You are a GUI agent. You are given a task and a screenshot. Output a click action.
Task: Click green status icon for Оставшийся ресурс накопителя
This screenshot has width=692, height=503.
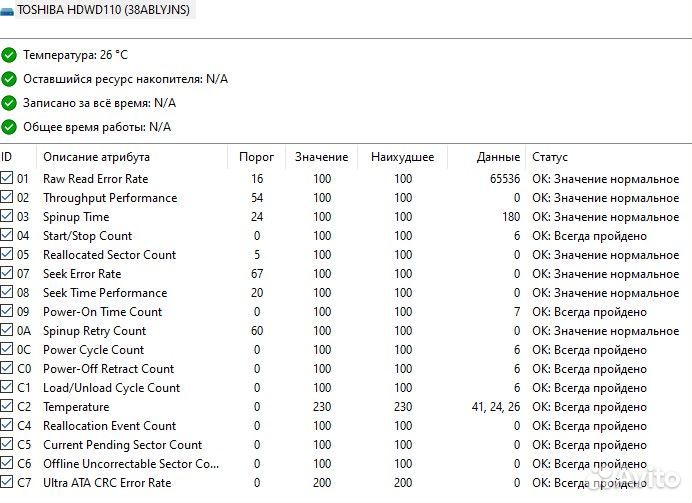[9, 79]
